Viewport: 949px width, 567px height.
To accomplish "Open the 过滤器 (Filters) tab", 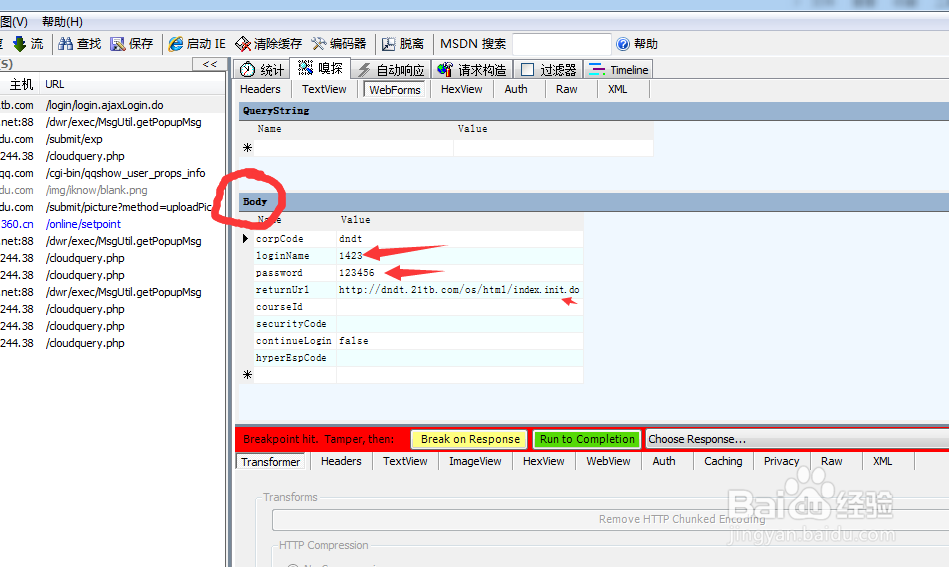I will point(548,70).
